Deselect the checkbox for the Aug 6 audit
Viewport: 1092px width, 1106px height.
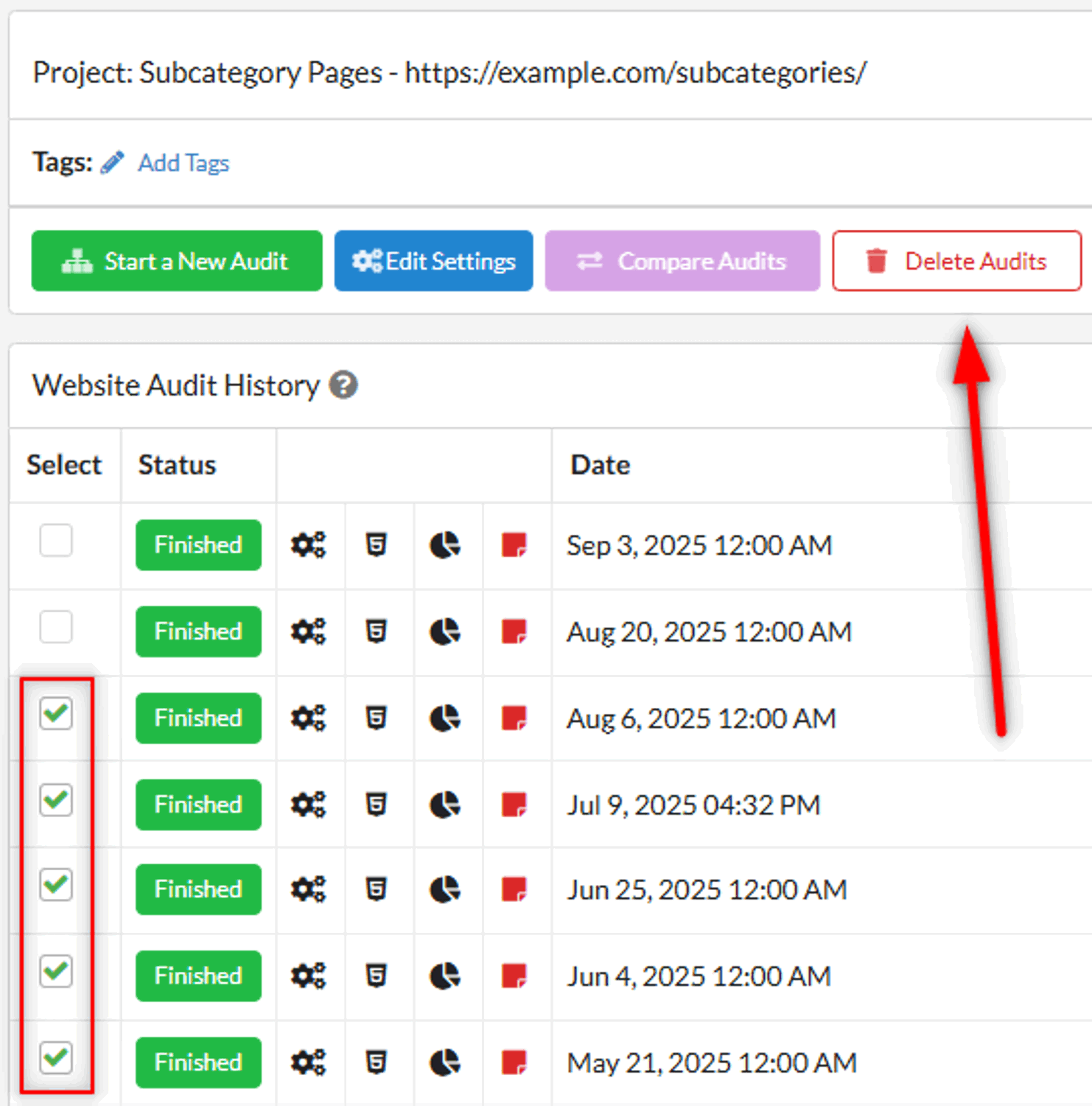click(55, 713)
